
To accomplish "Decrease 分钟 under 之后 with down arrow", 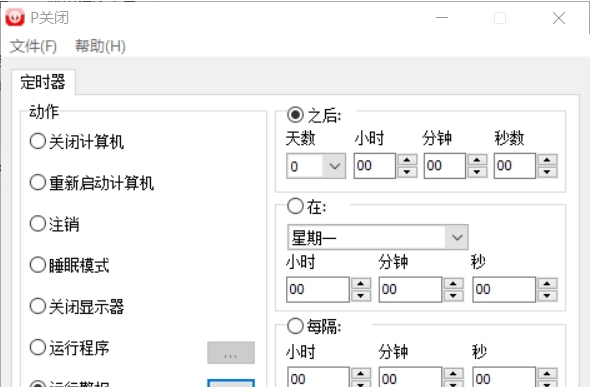I will (x=477, y=172).
